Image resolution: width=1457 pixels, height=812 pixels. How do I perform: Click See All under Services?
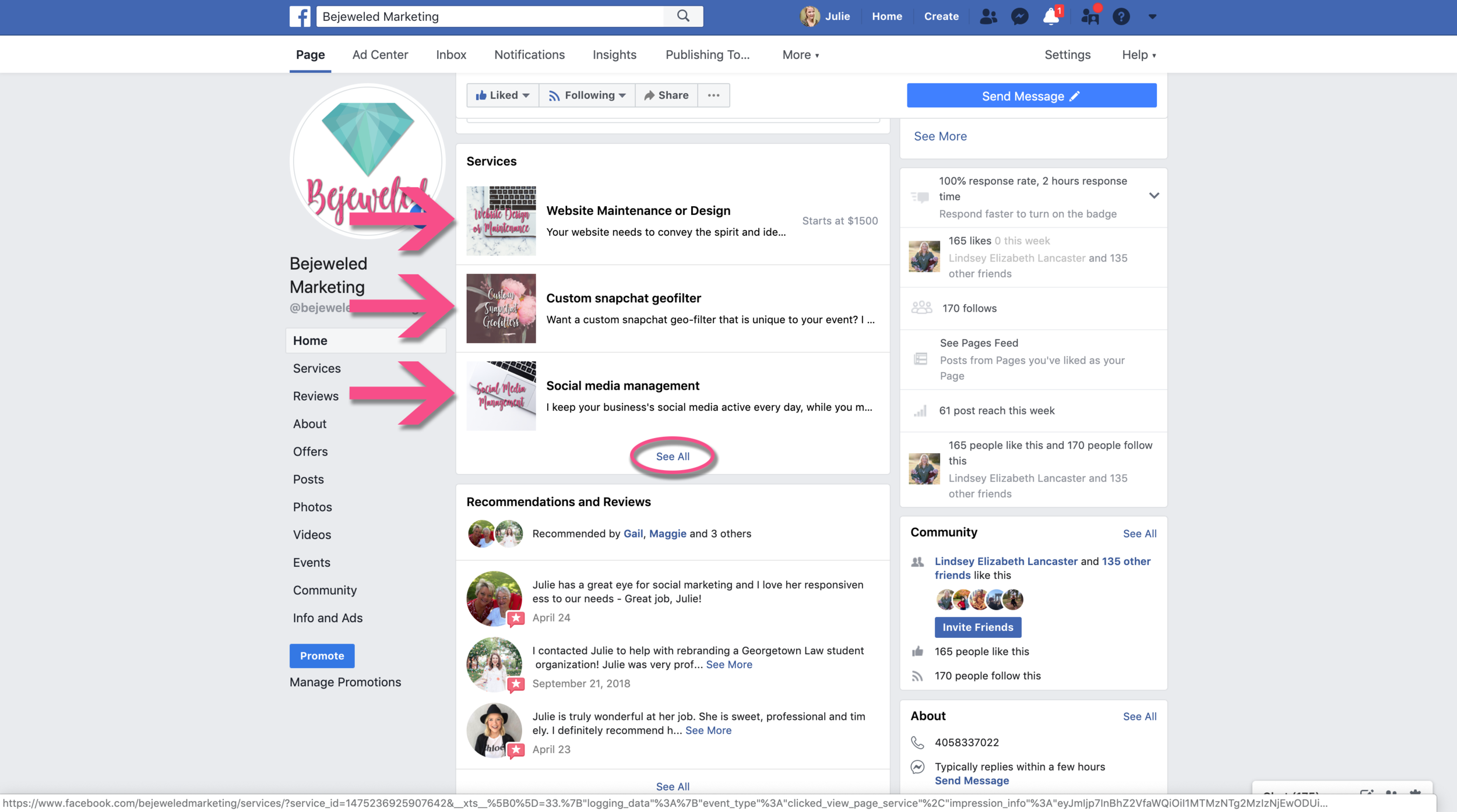673,457
